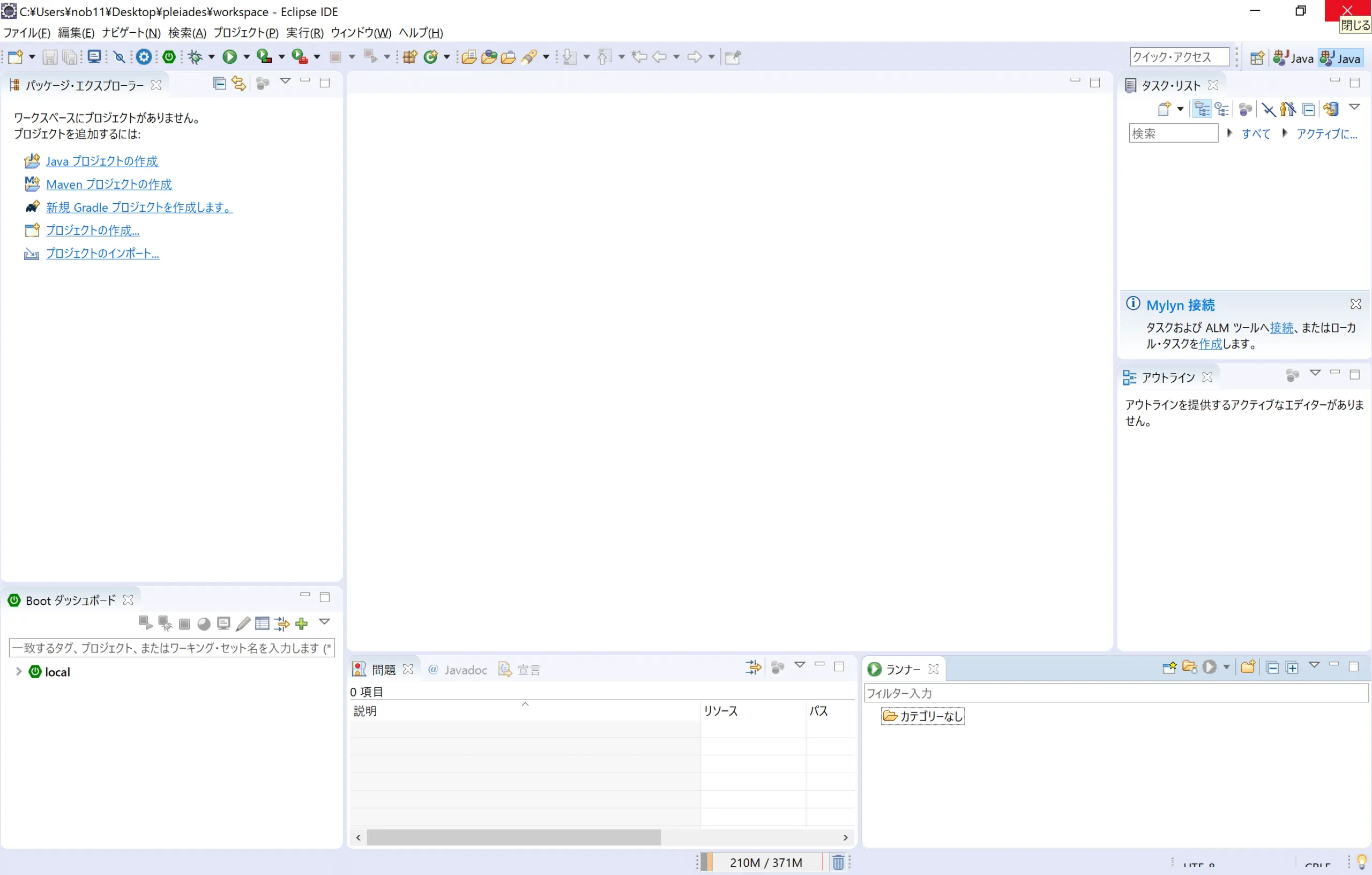The height and width of the screenshot is (875, 1372).
Task: Toggle Scheduled presentation in Task List
Action: pyautogui.click(x=1221, y=108)
